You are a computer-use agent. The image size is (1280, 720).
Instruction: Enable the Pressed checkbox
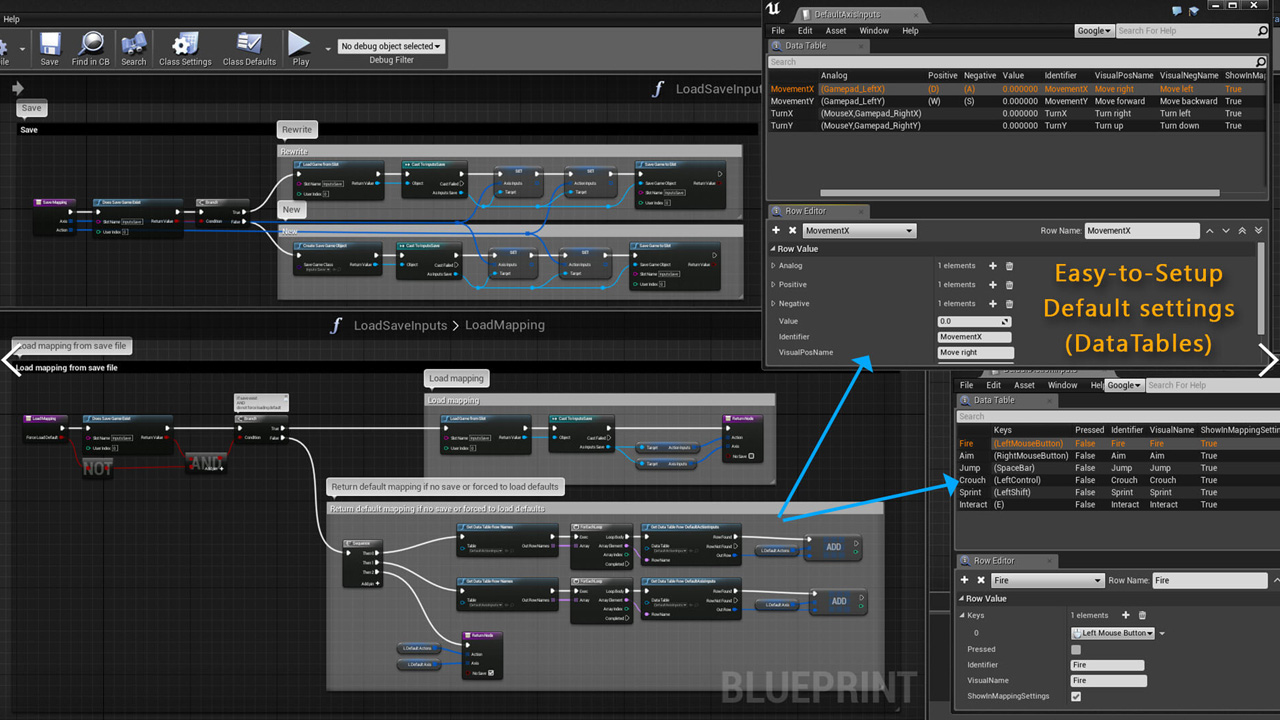point(1076,650)
